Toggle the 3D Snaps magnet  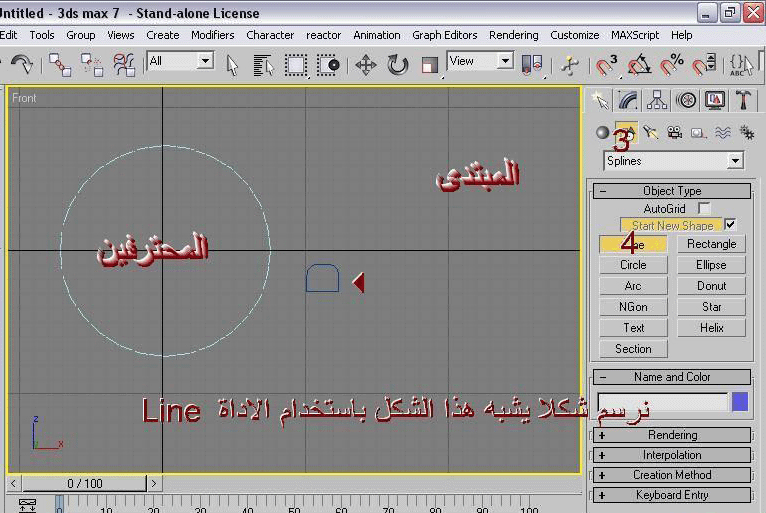point(606,65)
